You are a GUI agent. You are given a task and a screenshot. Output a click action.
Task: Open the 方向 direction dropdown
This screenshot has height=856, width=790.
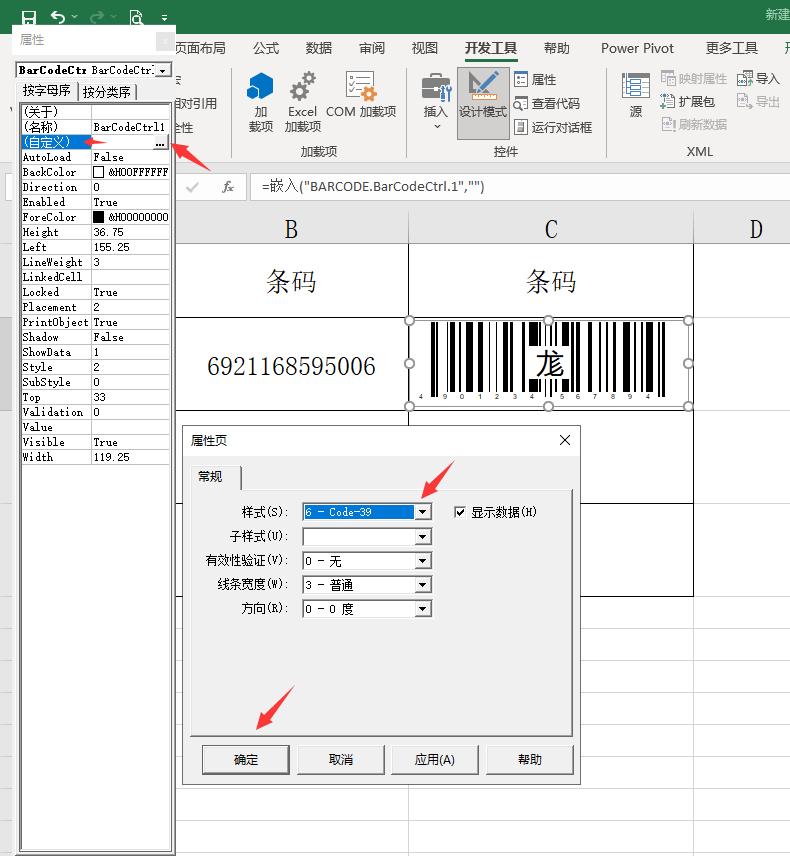(423, 609)
